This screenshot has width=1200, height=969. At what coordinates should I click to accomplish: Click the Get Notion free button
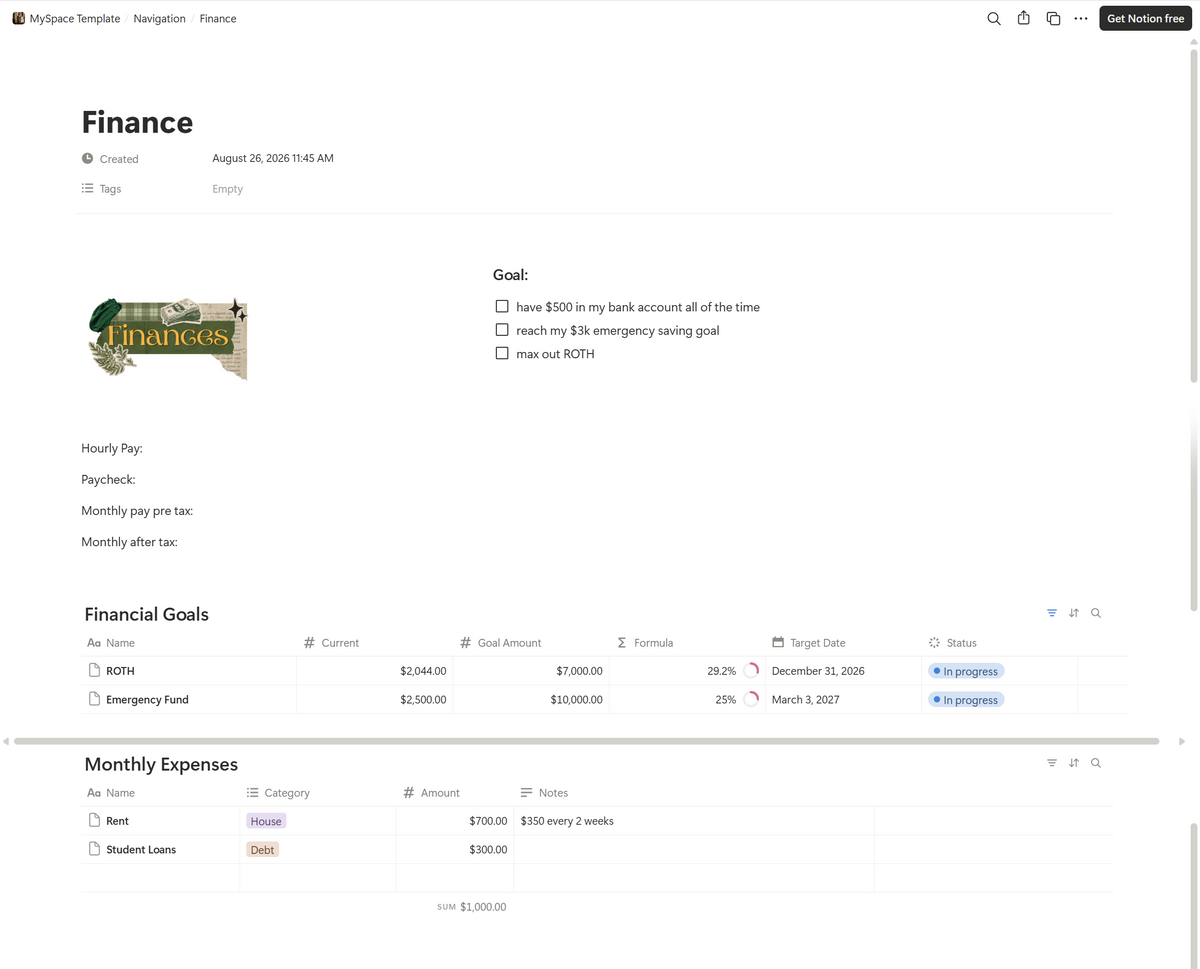1145,18
